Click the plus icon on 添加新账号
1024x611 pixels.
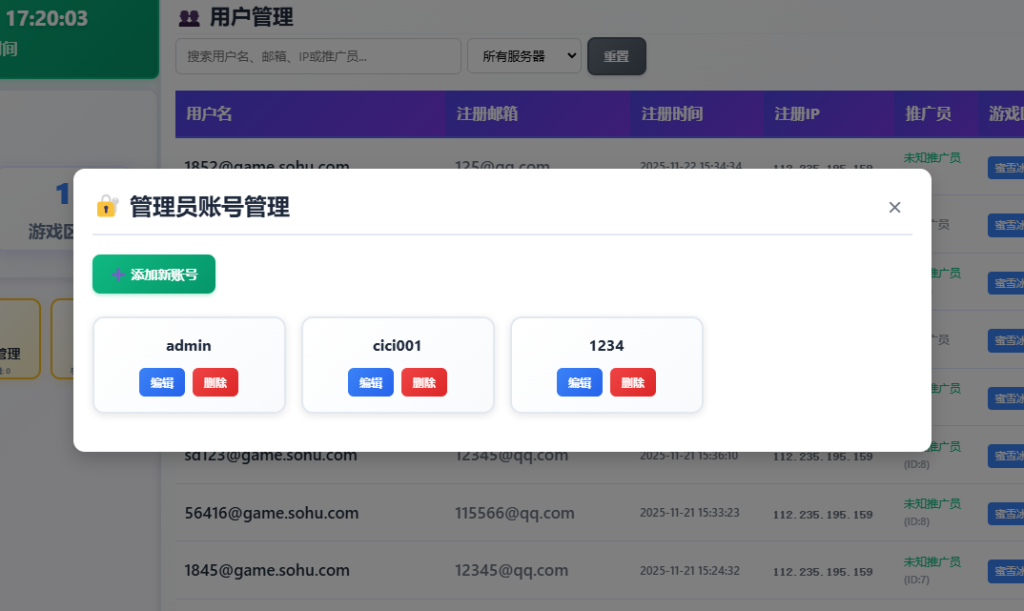(x=118, y=275)
